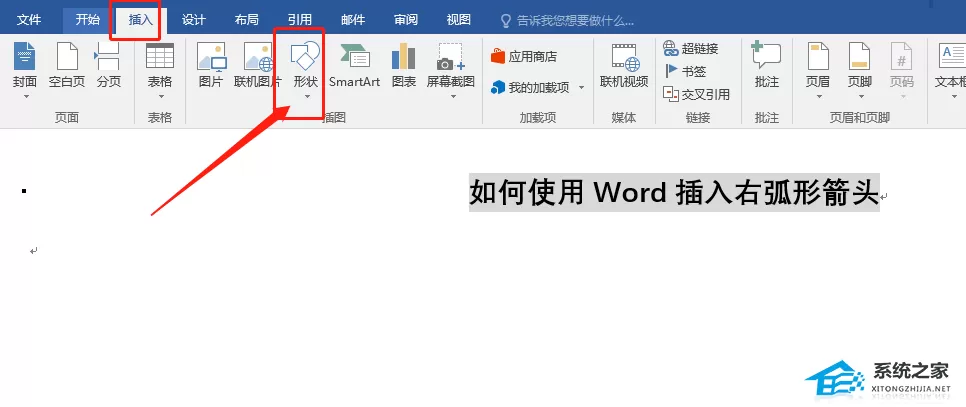The width and height of the screenshot is (966, 407).
Task: Expand the 屏幕截图 screenshot dropdown
Action: pos(453,96)
